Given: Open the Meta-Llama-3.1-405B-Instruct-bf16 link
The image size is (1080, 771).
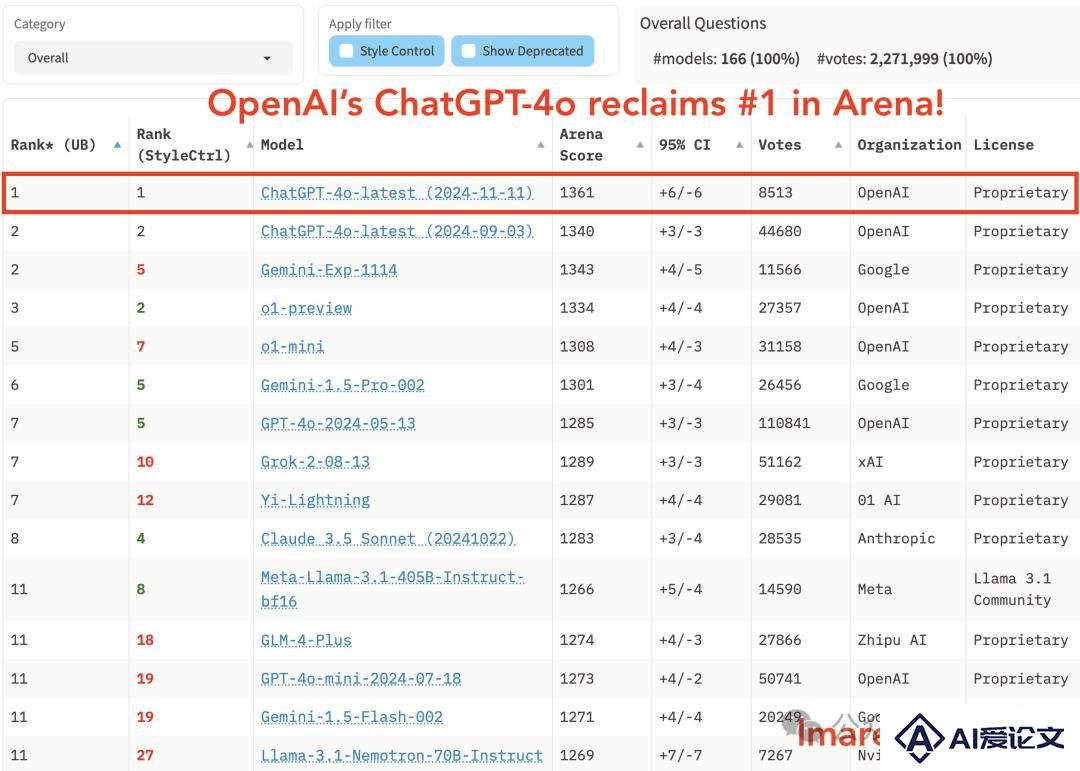Looking at the screenshot, I should (x=393, y=589).
